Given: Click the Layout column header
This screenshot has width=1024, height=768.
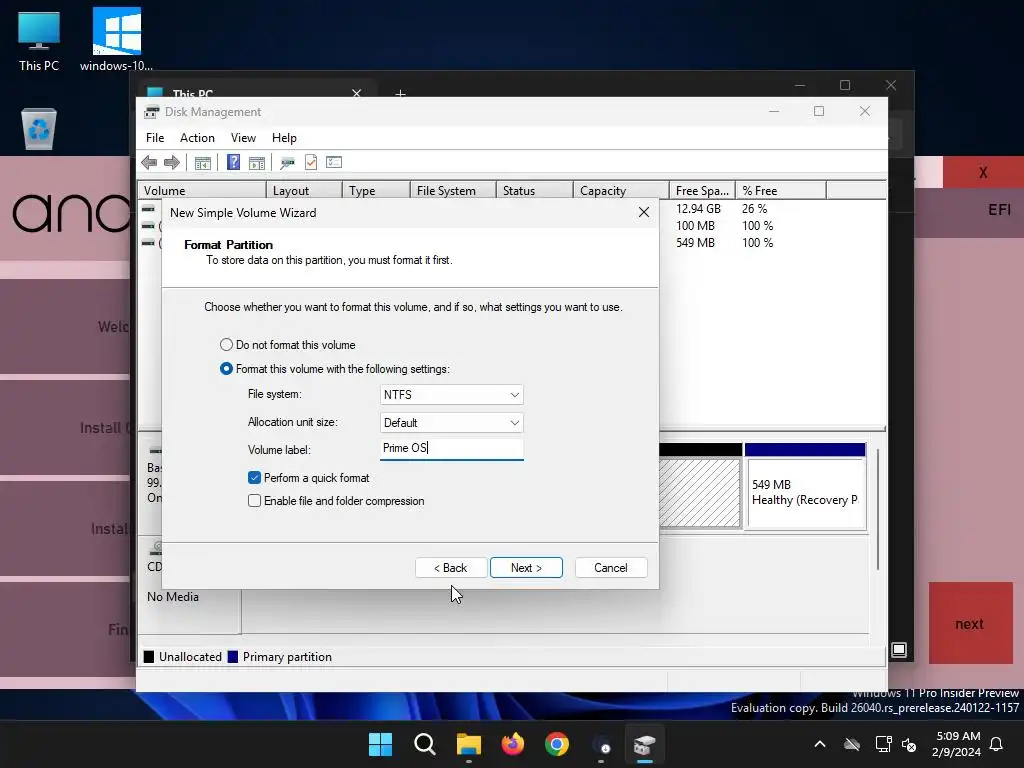Looking at the screenshot, I should pyautogui.click(x=304, y=191).
